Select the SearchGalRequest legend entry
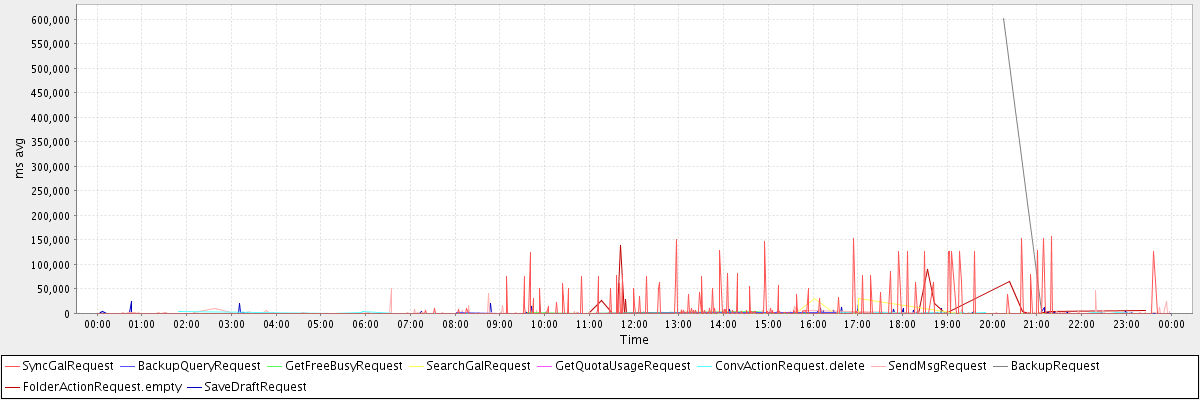Screen dimensions: 1200x400 478,366
